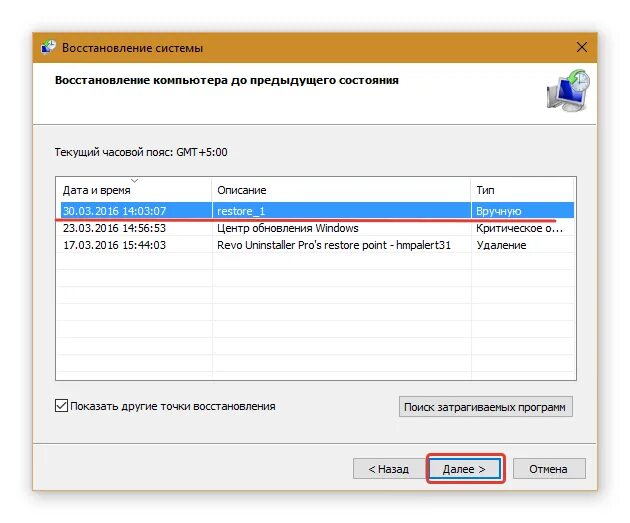
Task: Sort by 'Дата и время' column header
Action: [x=133, y=190]
